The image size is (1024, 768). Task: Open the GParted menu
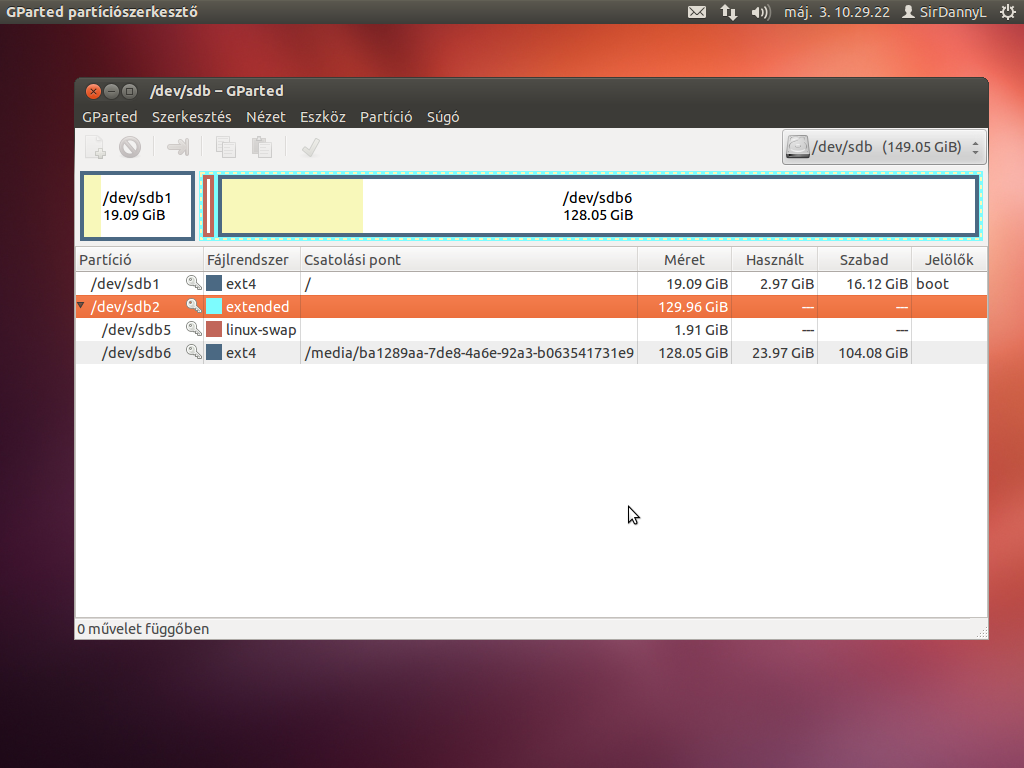[110, 117]
